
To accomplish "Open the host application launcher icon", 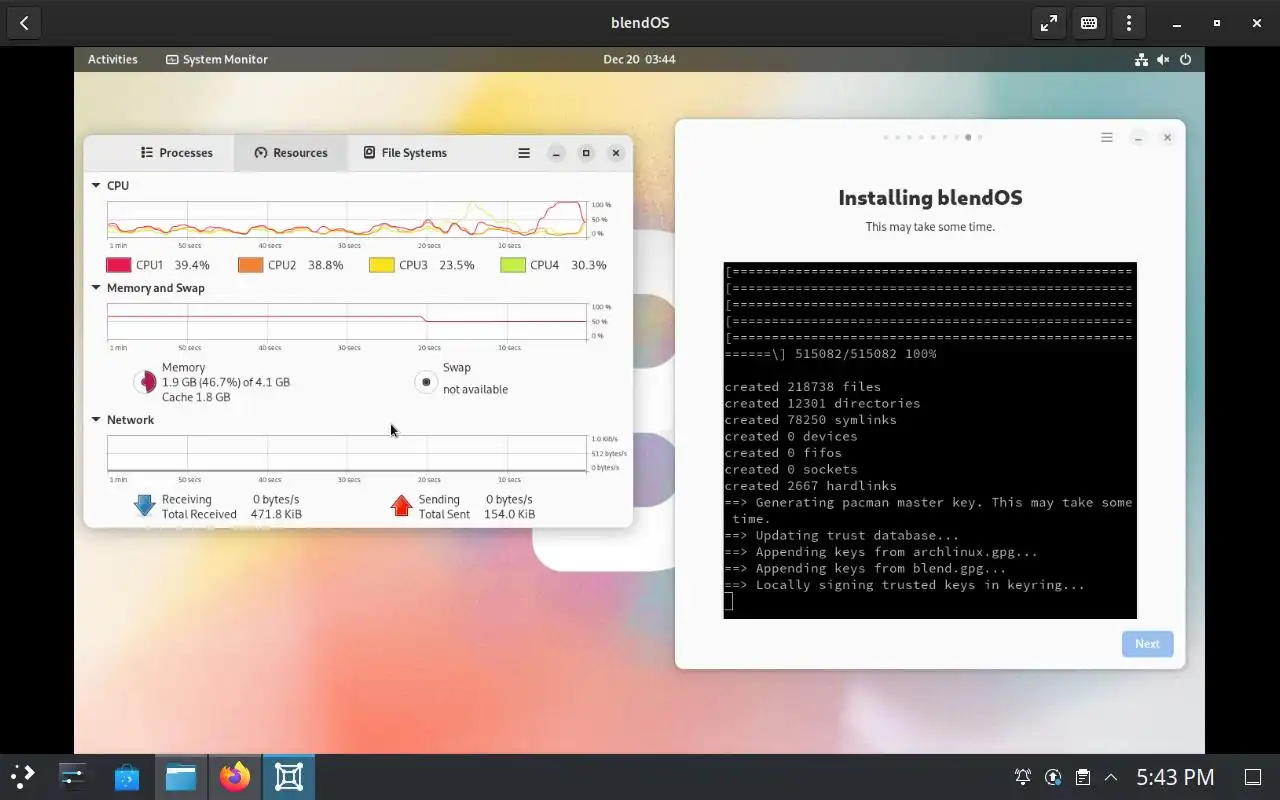I will tap(23, 777).
